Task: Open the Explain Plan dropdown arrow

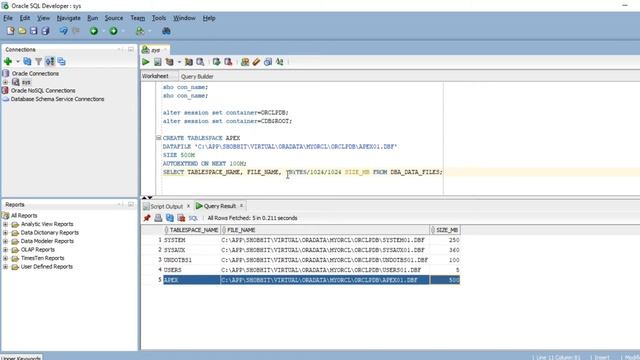Action: [179, 62]
